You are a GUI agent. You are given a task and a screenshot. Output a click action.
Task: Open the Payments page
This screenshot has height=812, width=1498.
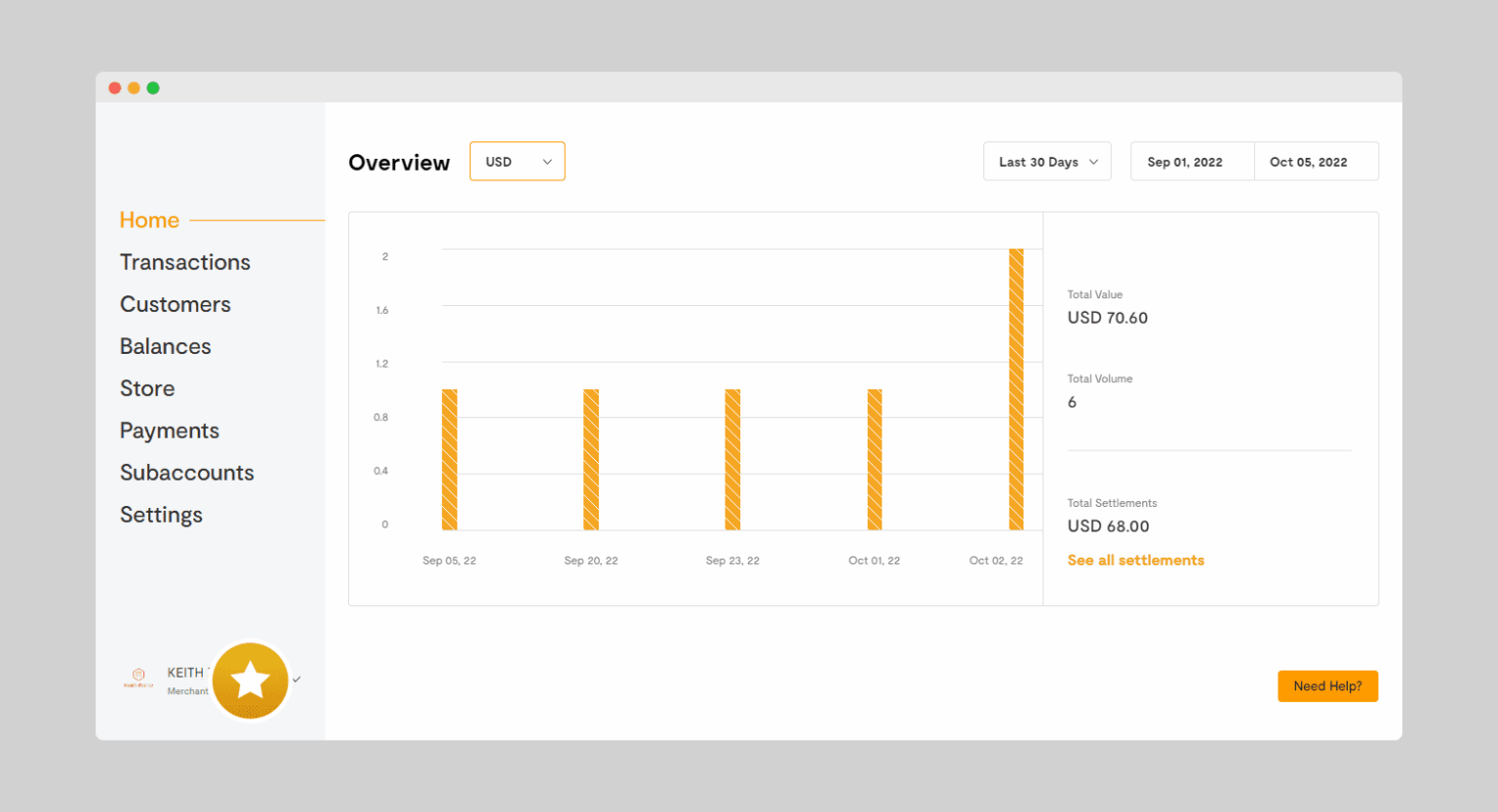pos(170,431)
